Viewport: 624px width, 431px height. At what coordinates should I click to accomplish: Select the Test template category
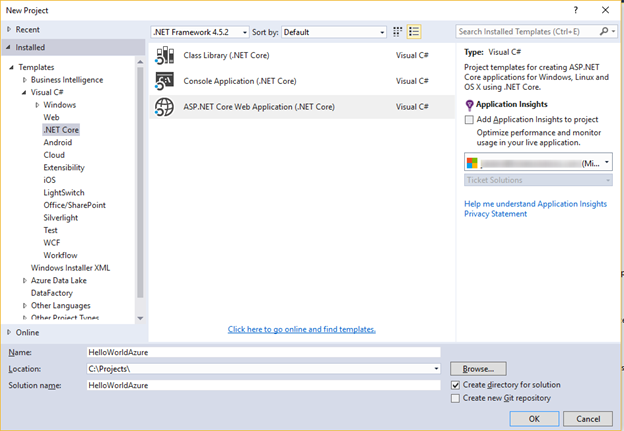coord(50,230)
